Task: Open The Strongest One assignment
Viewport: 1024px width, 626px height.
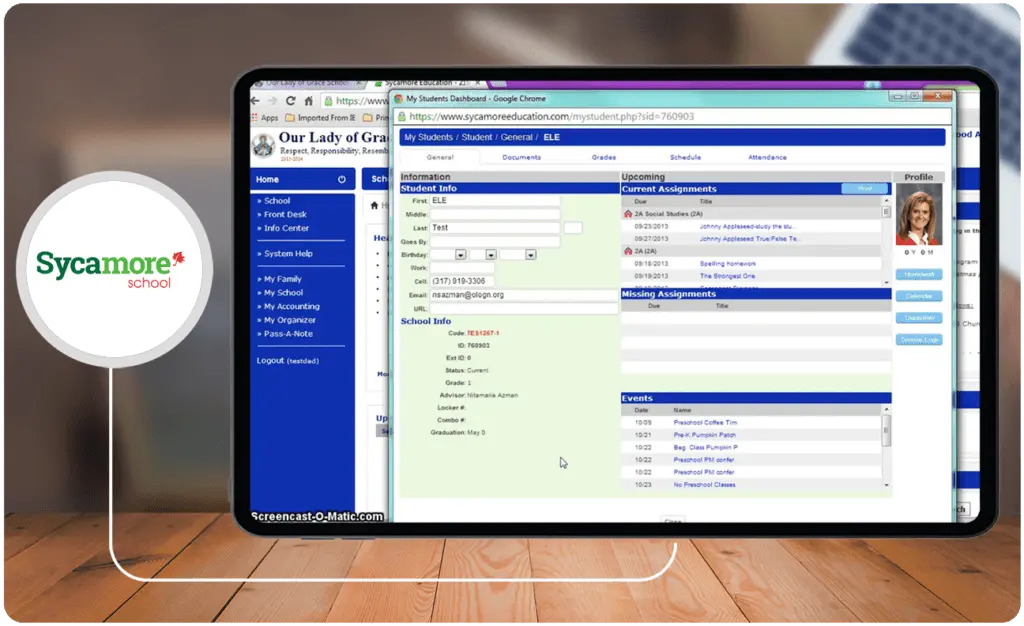Action: pyautogui.click(x=727, y=276)
